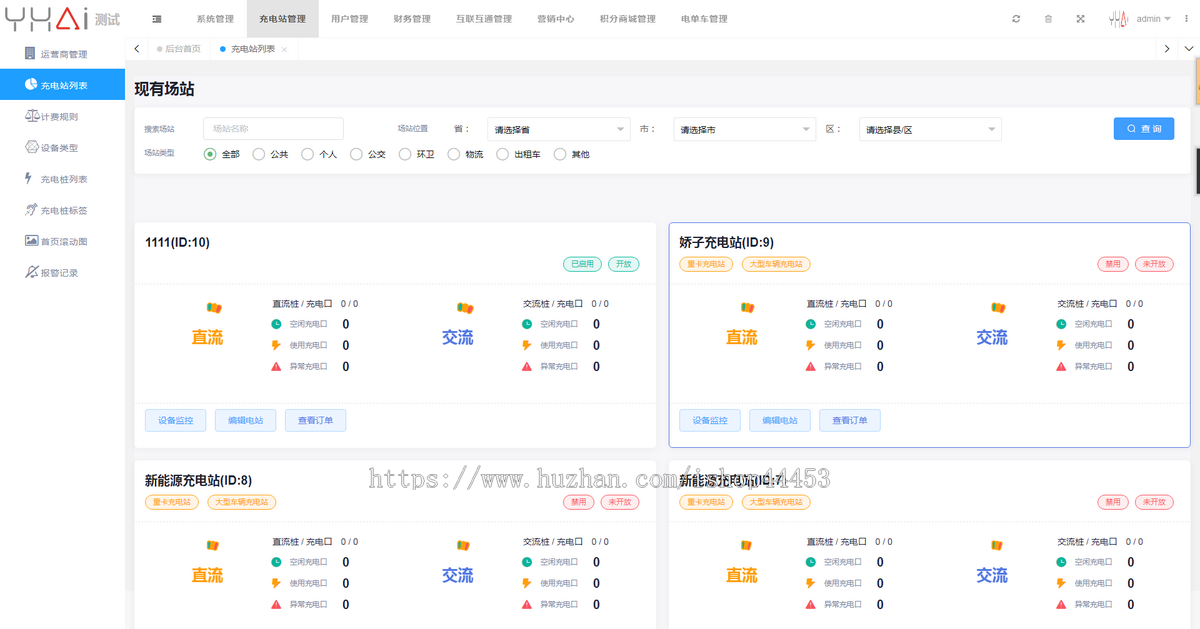This screenshot has width=1200, height=629.
Task: Open the 互联互通管理 top menu
Action: pos(484,19)
